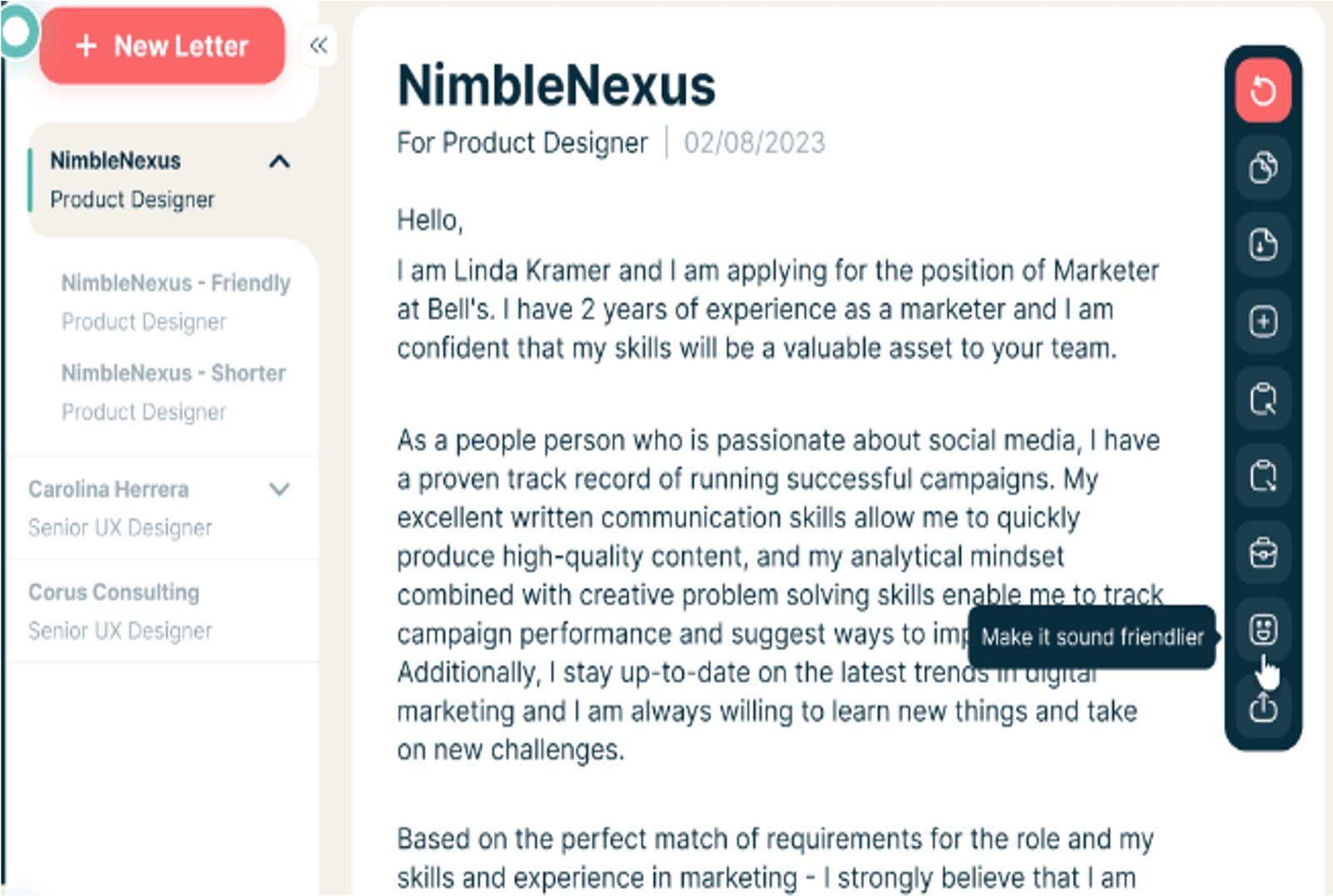Image resolution: width=1333 pixels, height=896 pixels.
Task: Click clipboard icon with up-left arrow
Action: 1263,399
